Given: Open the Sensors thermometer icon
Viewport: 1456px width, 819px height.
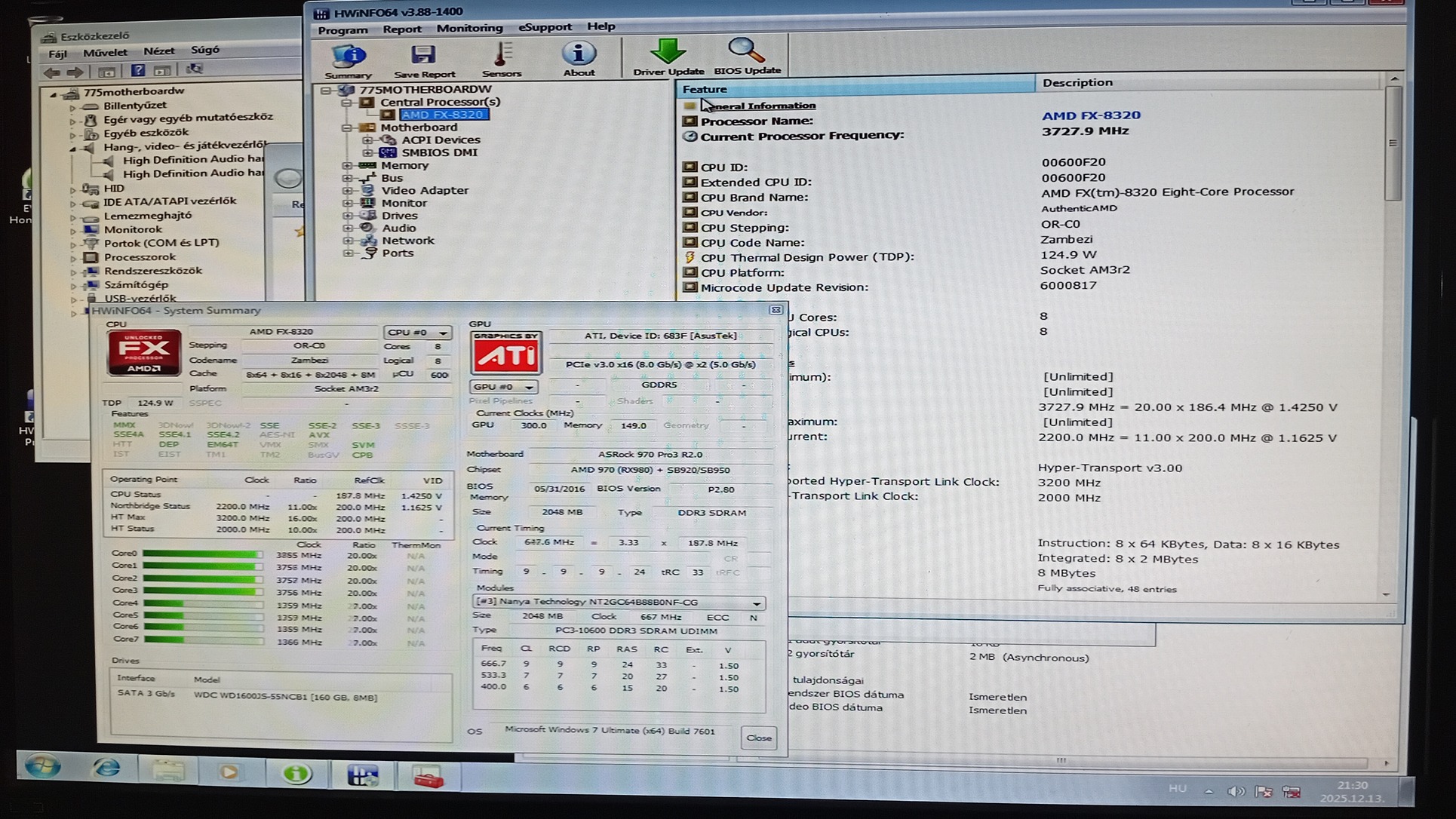Looking at the screenshot, I should [502, 54].
